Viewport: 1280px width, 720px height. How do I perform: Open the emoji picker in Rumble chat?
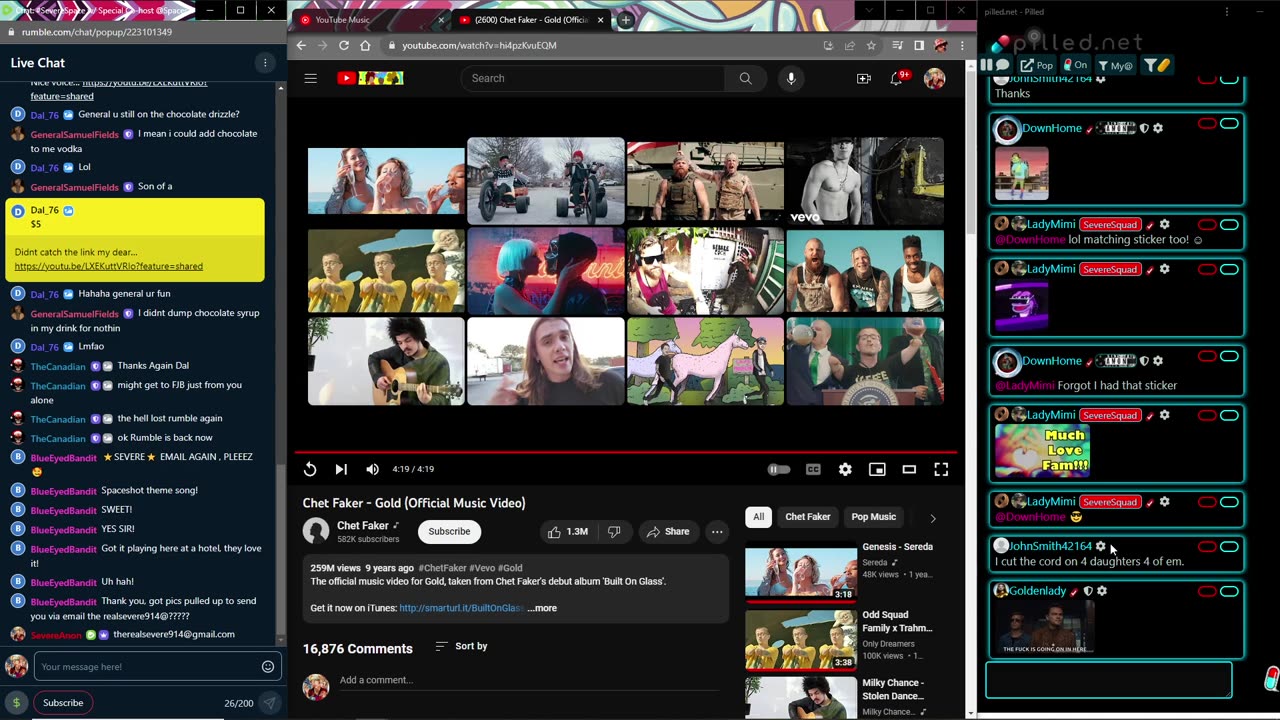pos(268,667)
